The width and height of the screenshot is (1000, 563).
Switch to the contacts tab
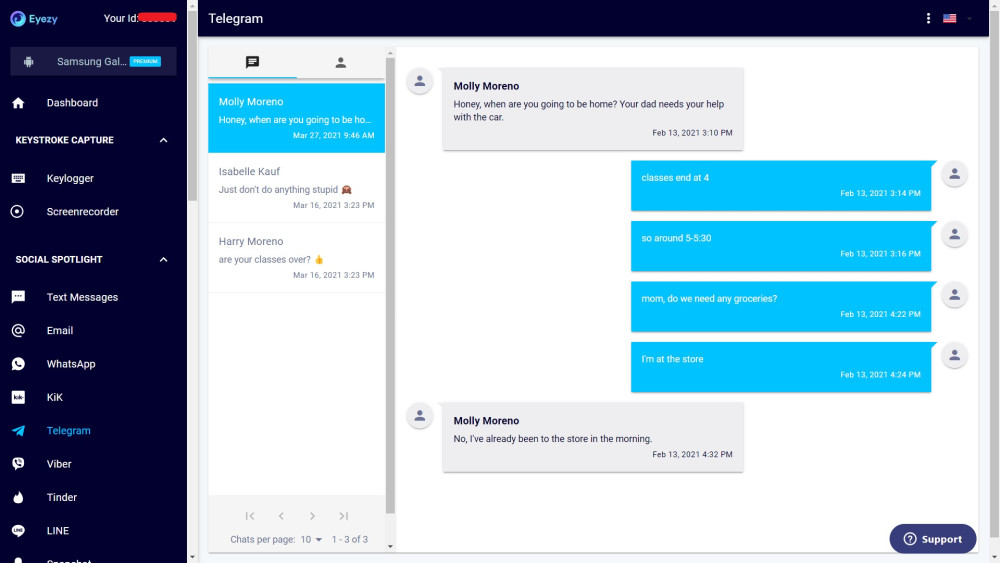[341, 62]
